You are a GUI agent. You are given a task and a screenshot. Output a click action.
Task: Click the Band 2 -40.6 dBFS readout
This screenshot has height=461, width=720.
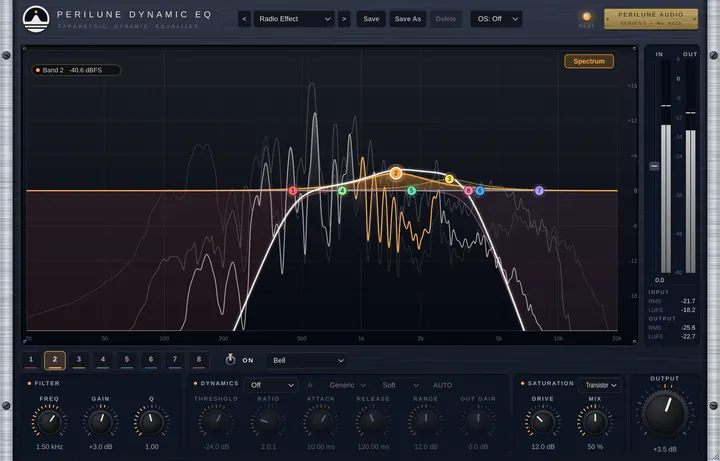76,70
